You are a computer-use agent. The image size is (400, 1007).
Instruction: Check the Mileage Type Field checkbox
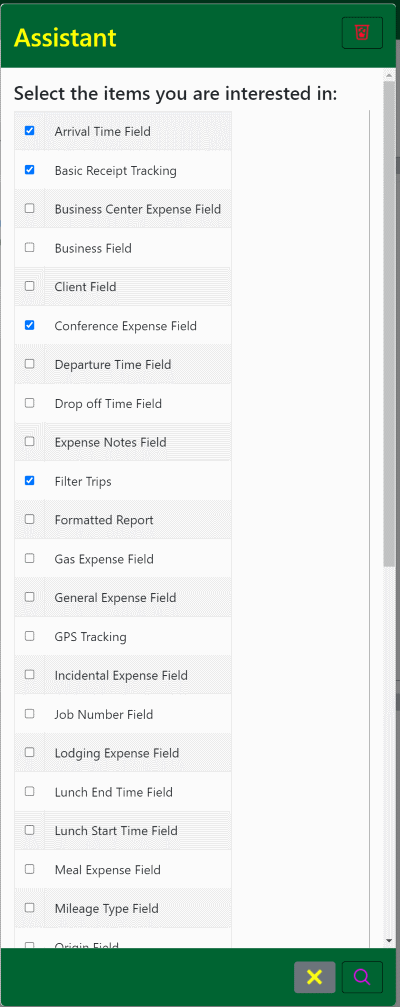[30, 907]
